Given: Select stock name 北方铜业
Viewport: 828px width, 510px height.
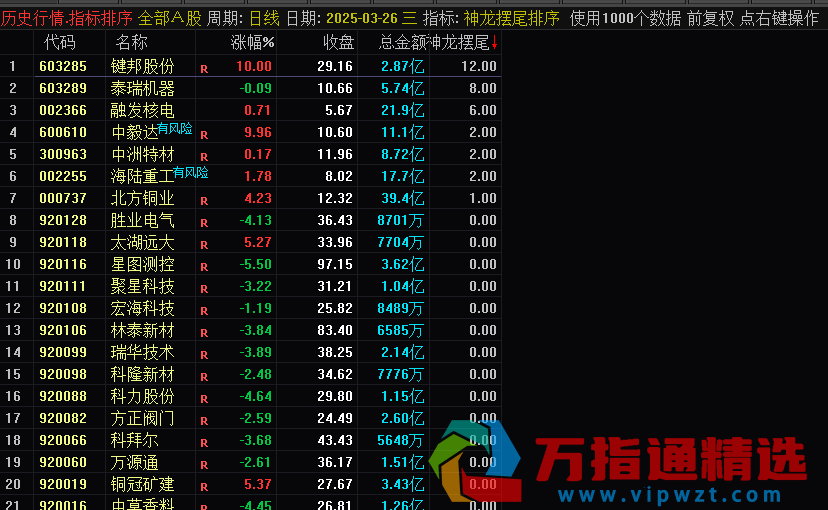Looking at the screenshot, I should click(x=143, y=199).
